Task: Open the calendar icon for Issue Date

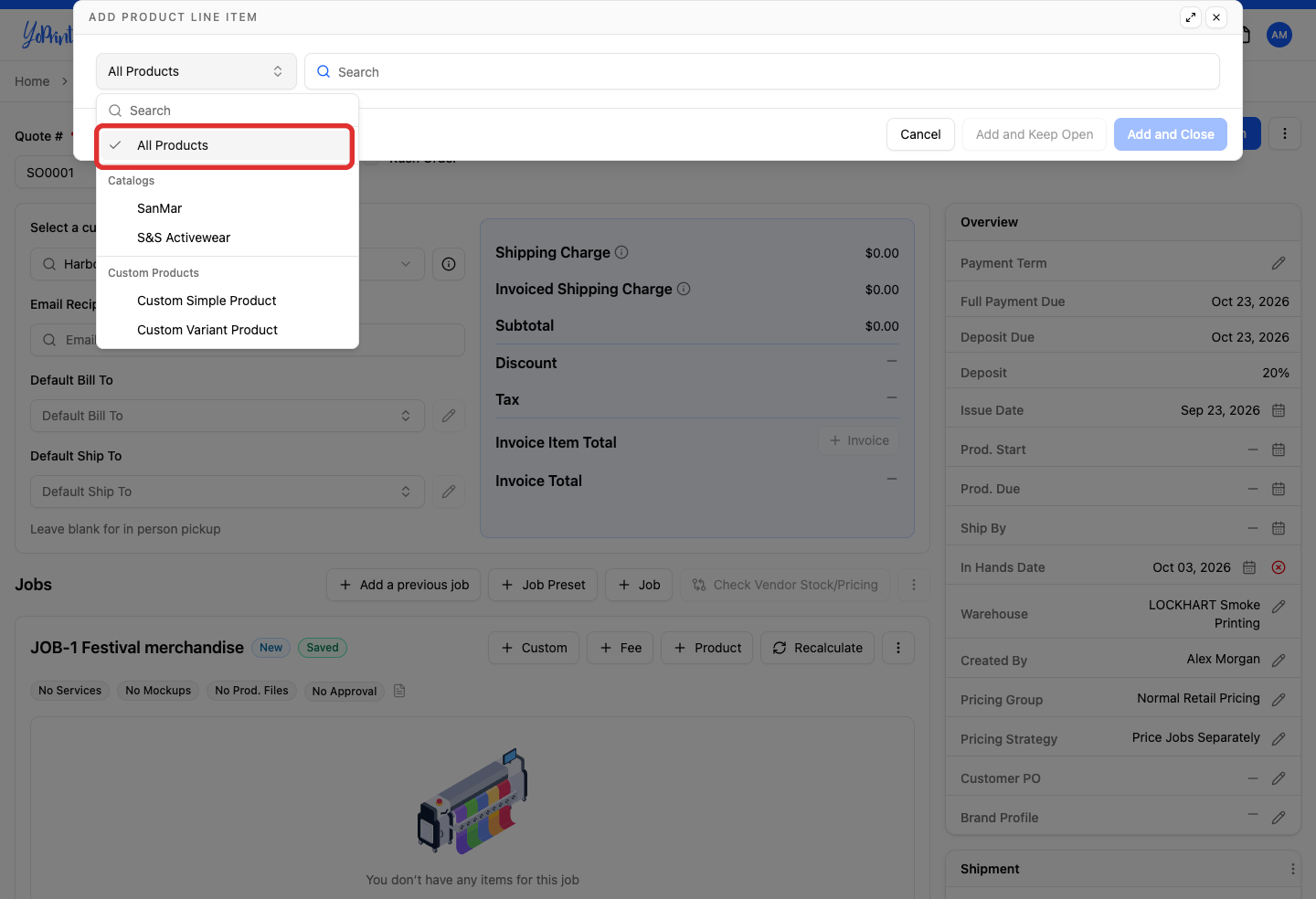Action: (x=1279, y=410)
